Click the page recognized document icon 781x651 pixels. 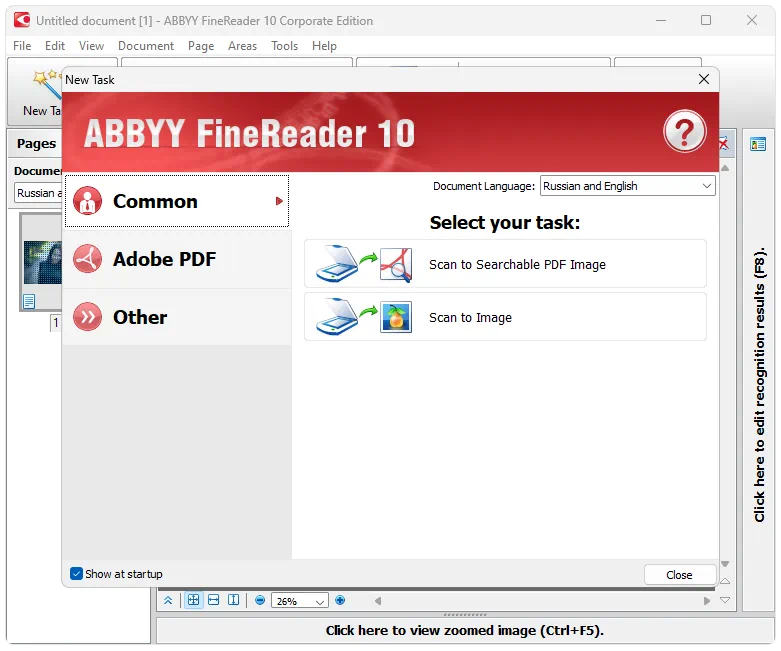coord(29,301)
